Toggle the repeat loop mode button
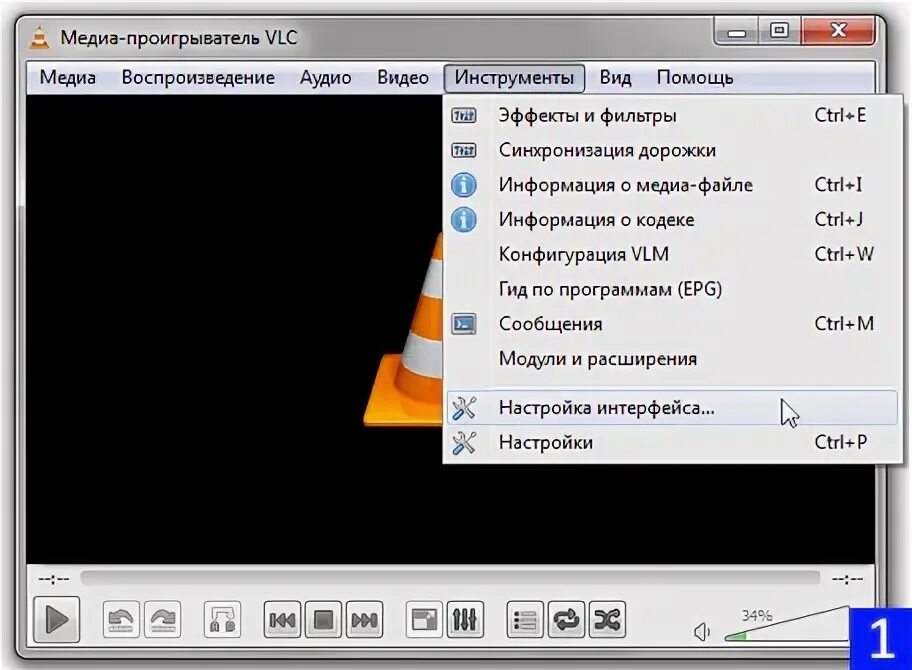 click(566, 620)
